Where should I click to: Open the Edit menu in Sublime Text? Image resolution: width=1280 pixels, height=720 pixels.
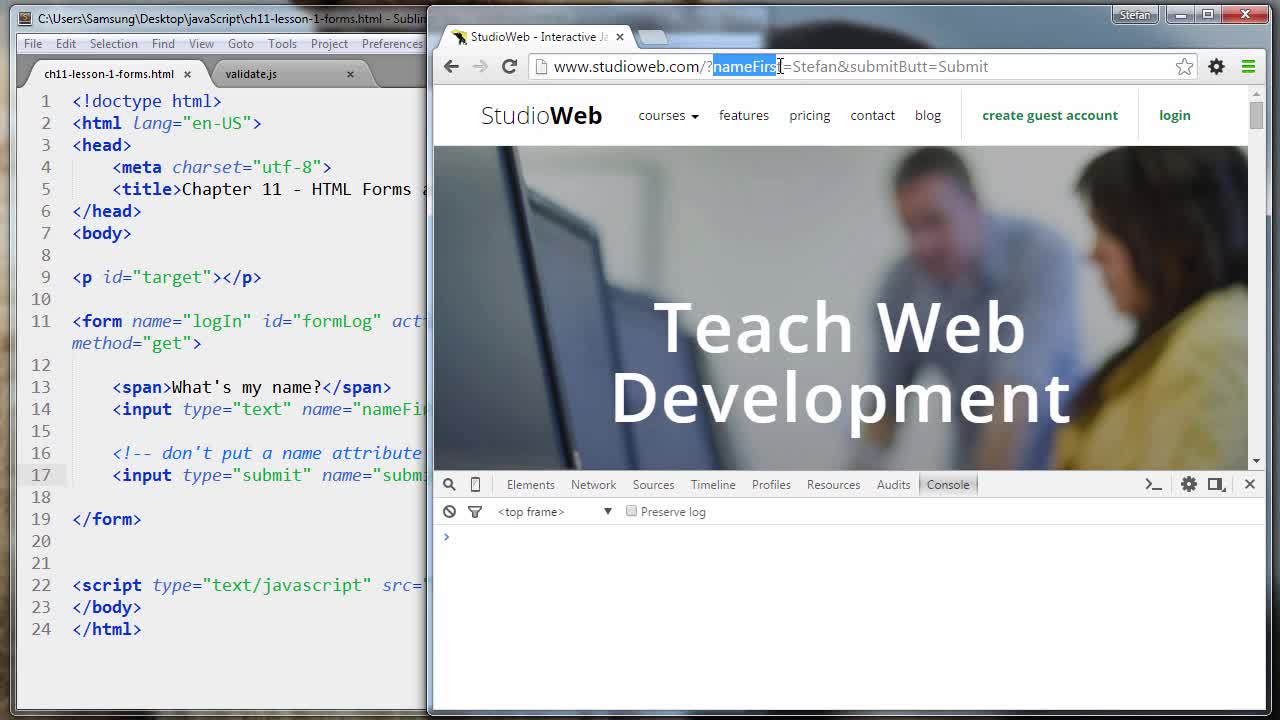point(66,44)
